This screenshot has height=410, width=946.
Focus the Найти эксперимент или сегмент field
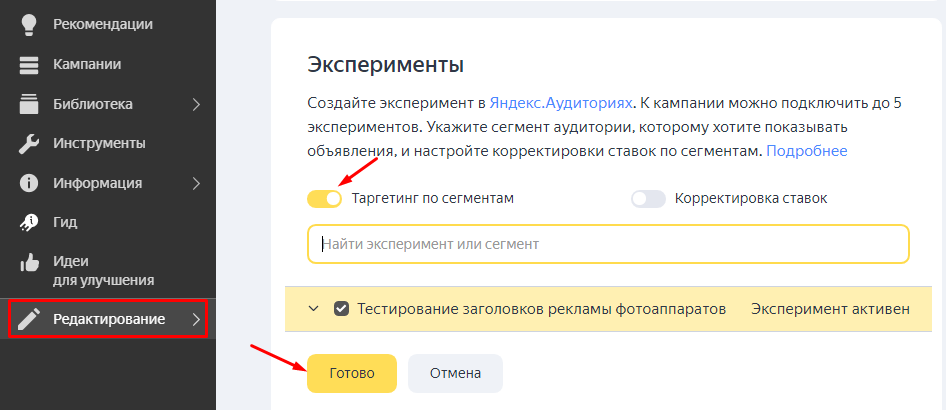tap(608, 243)
